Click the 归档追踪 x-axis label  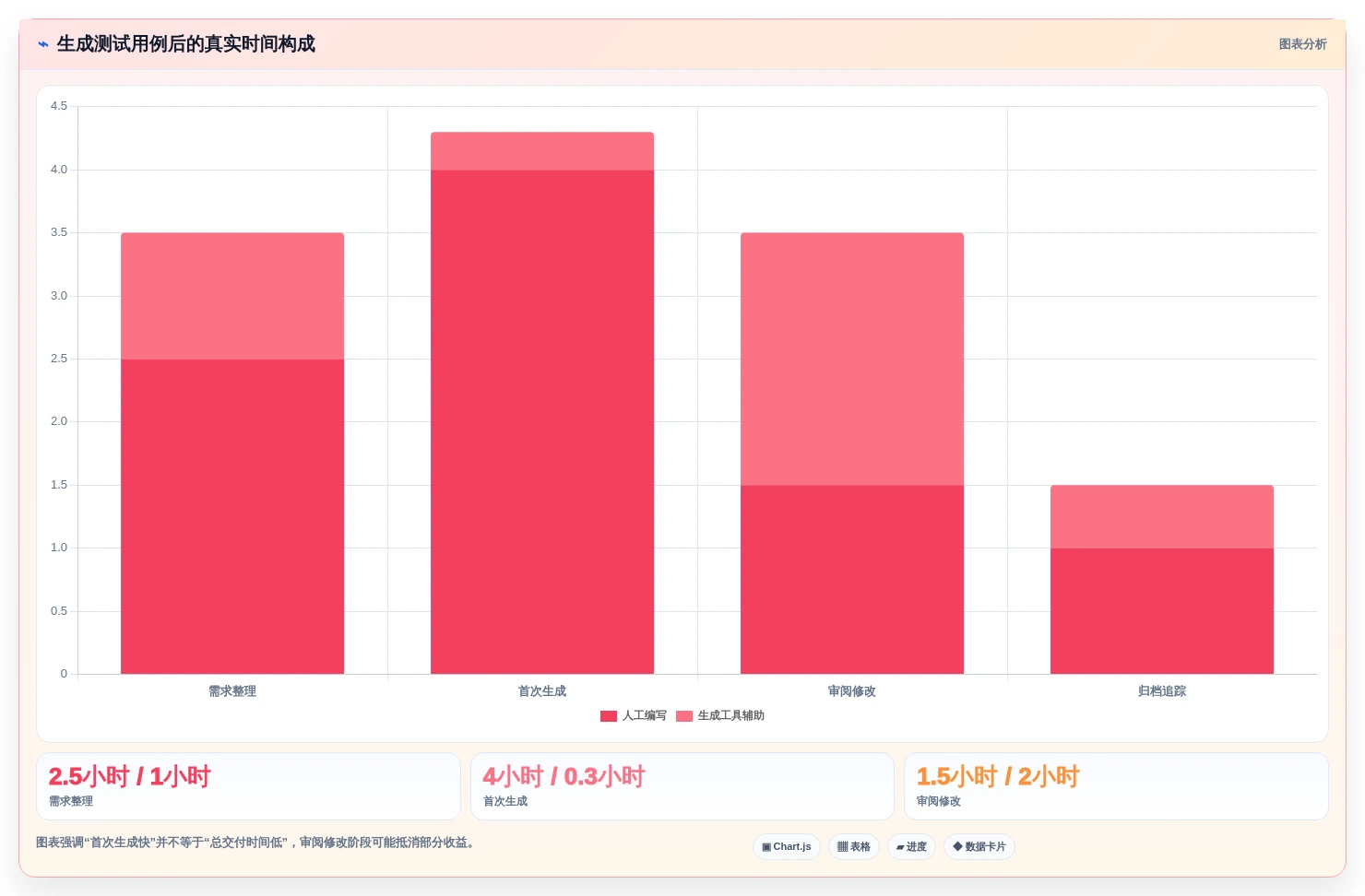(1162, 691)
